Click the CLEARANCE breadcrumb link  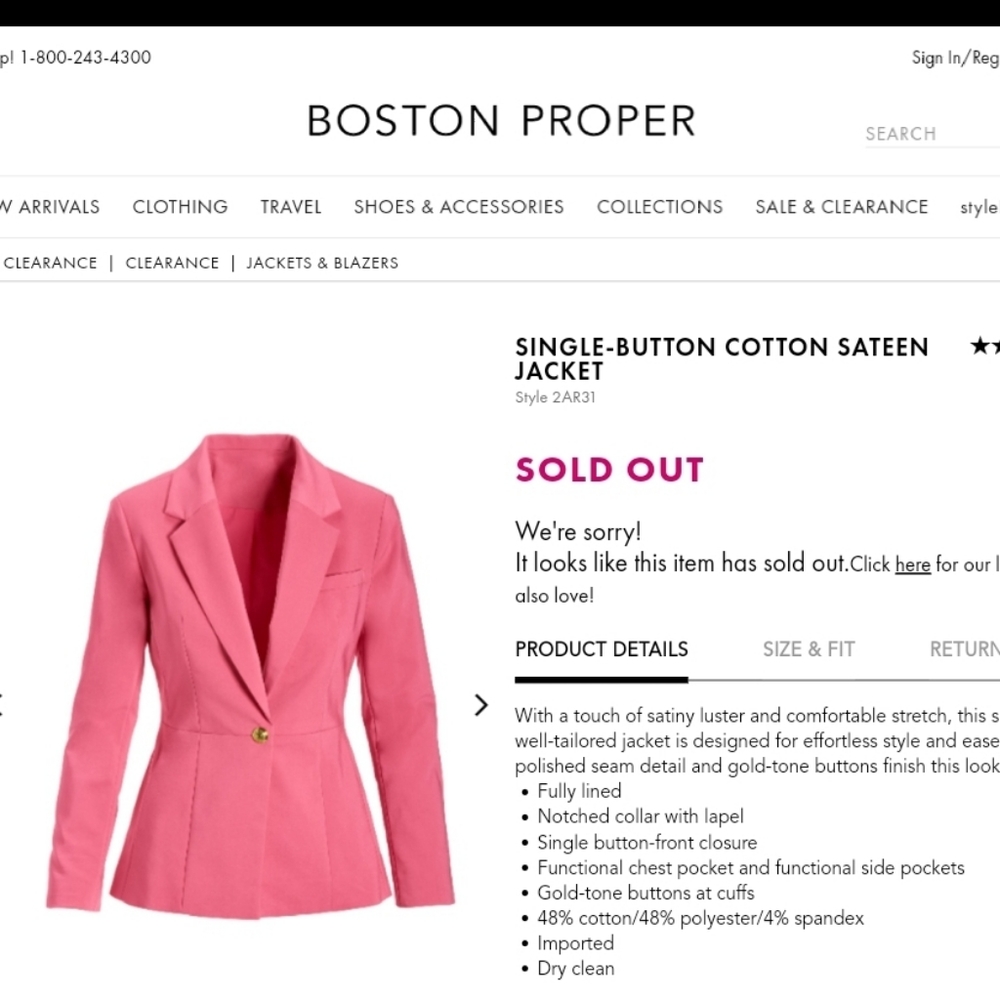[x=172, y=262]
